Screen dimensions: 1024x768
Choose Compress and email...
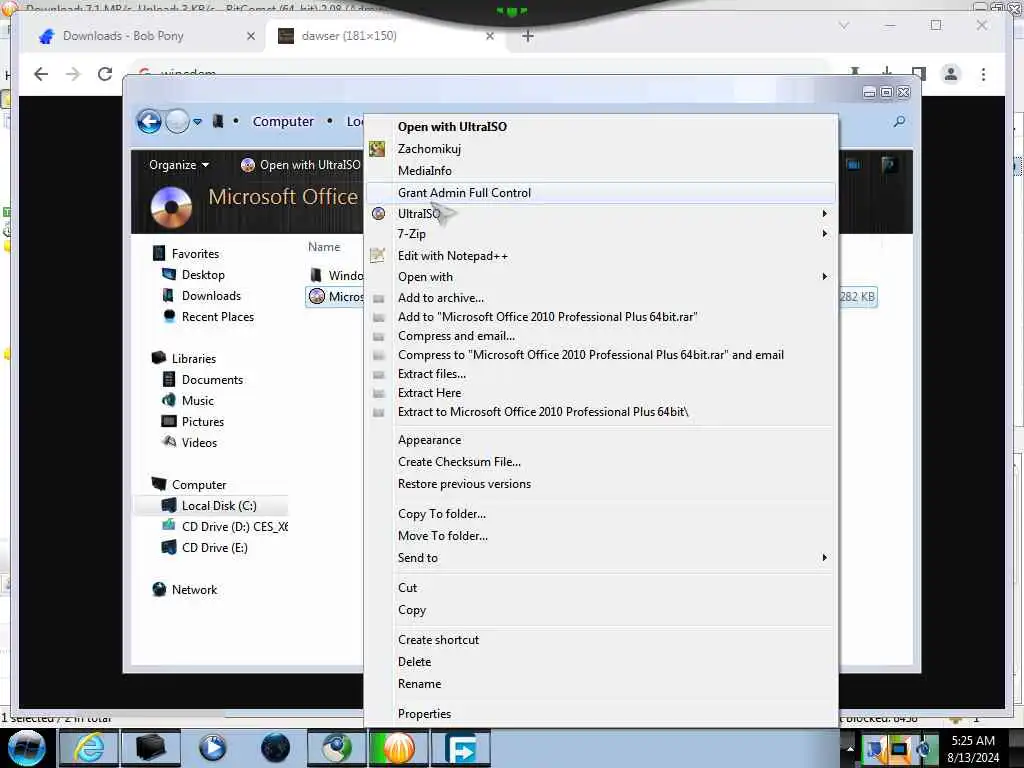coord(456,336)
